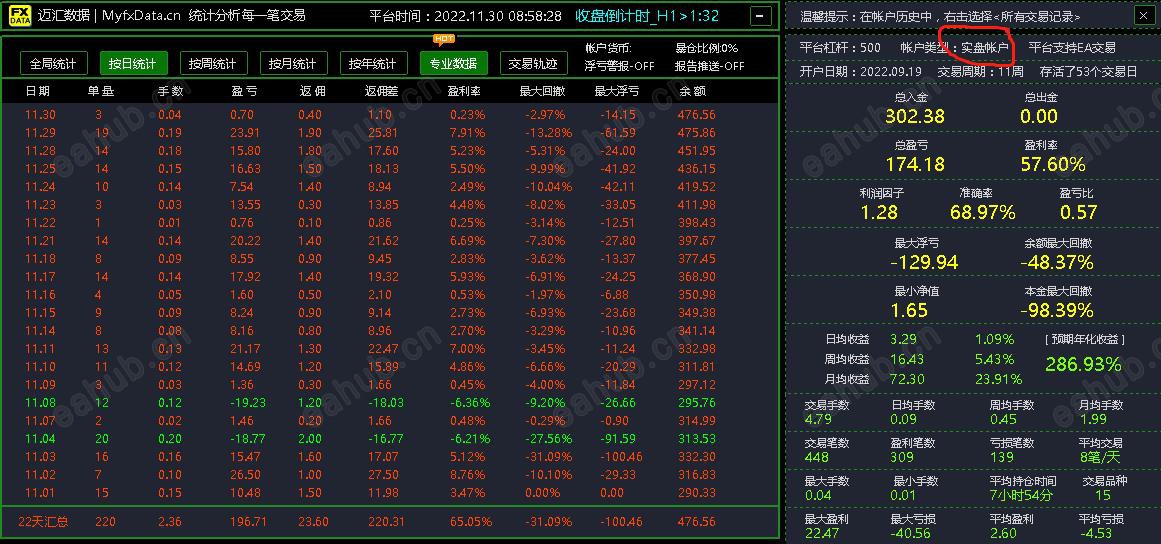
Task: Open the 专业数据 tab
Action: pos(453,64)
